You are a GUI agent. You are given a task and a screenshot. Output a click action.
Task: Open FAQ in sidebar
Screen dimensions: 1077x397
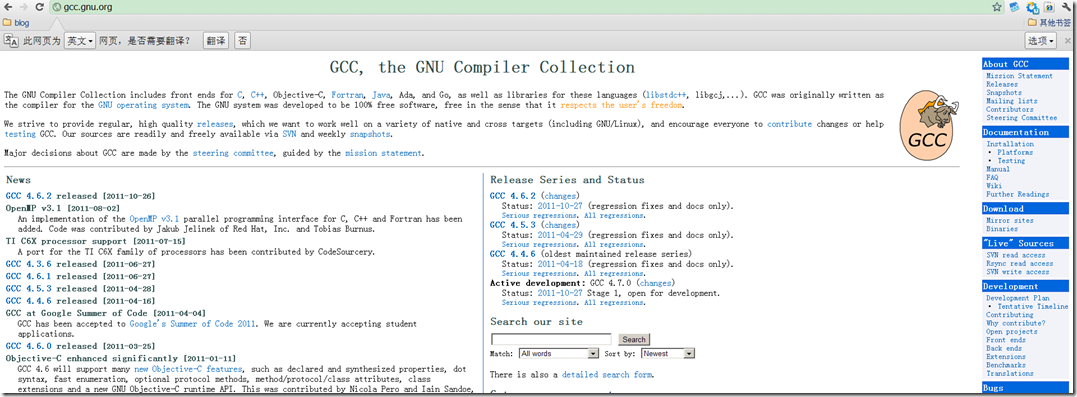point(992,177)
